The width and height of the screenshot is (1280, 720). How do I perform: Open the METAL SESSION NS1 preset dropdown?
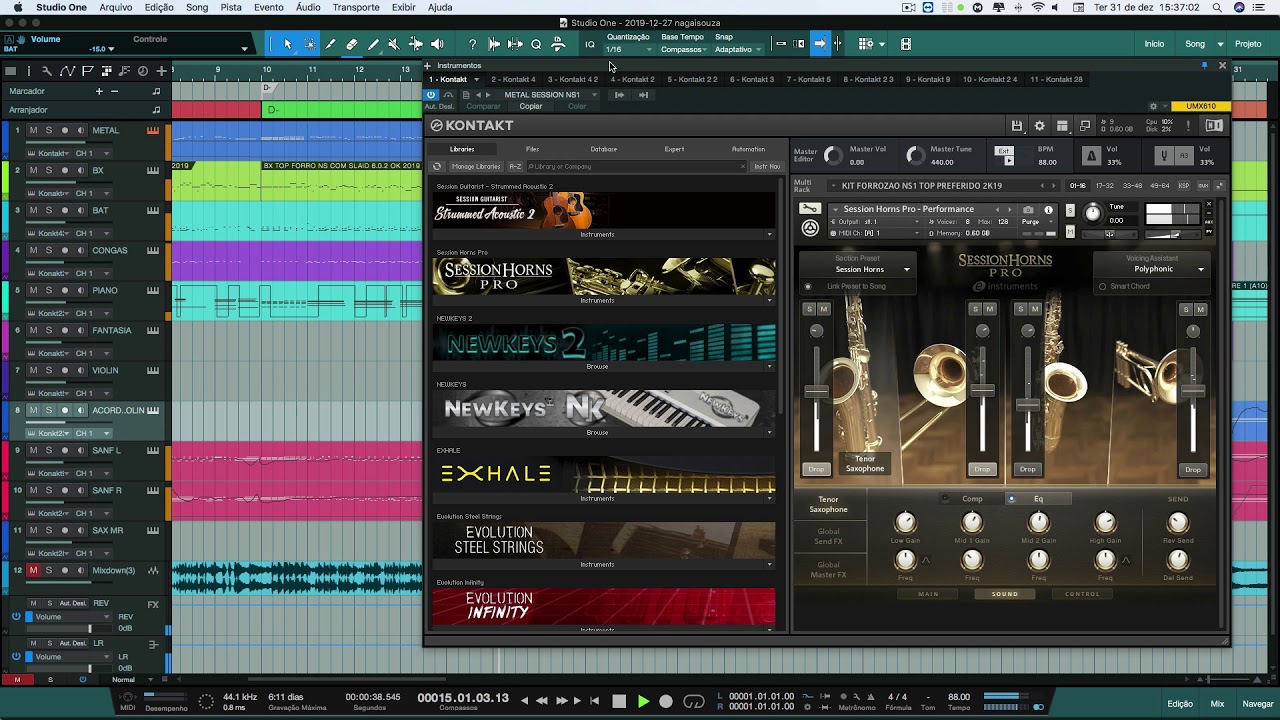coord(594,95)
